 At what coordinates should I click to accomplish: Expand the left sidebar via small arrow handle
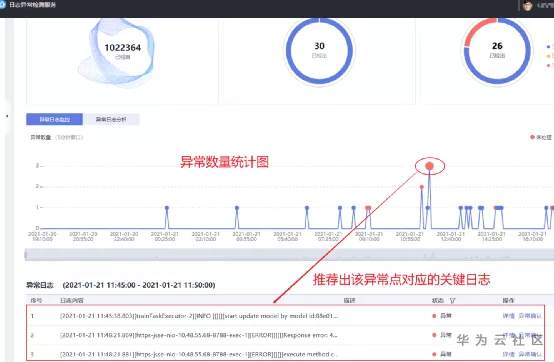[x=7, y=115]
